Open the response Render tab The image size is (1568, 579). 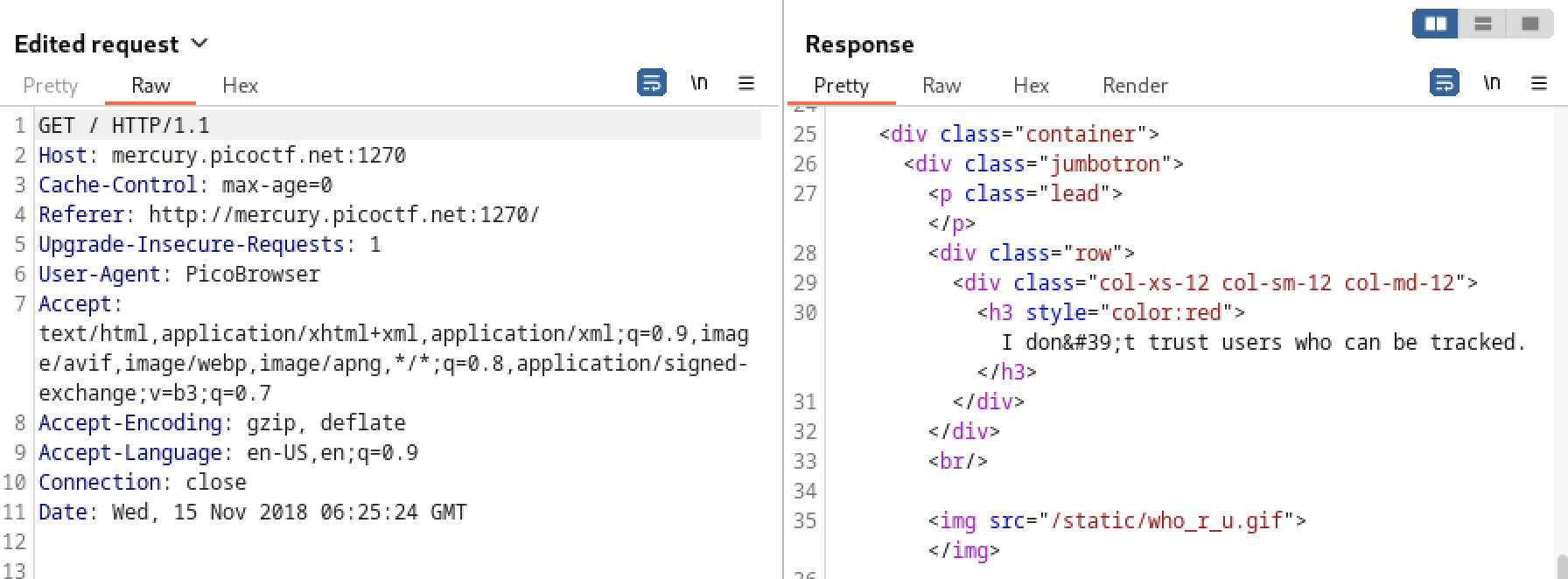1135,86
